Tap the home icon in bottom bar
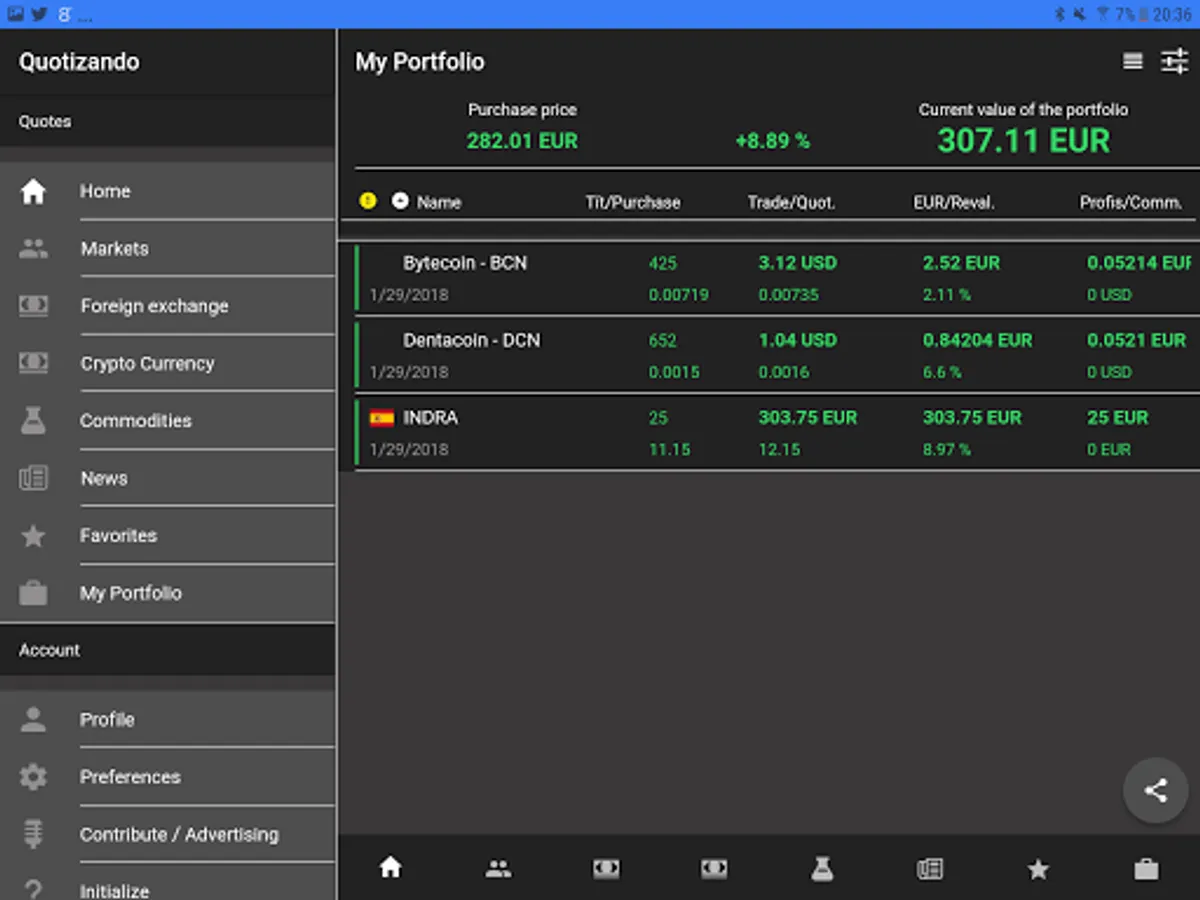Viewport: 1200px width, 900px height. coord(390,868)
